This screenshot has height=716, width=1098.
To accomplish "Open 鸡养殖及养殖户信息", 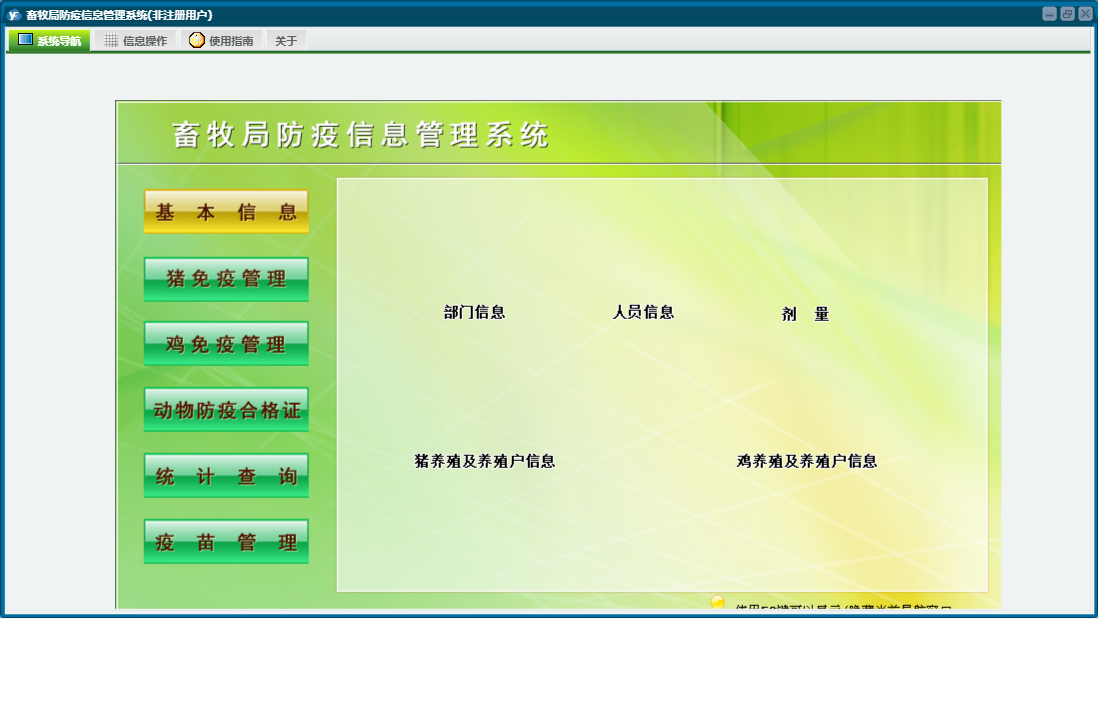I will tap(807, 461).
